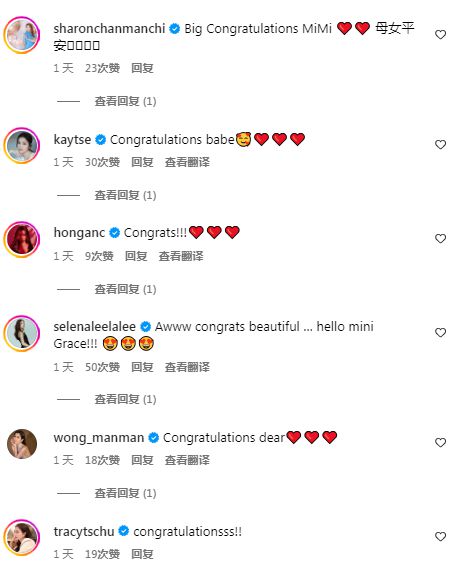Reply to tracytschu's comment
The height and width of the screenshot is (581, 452).
[142, 554]
